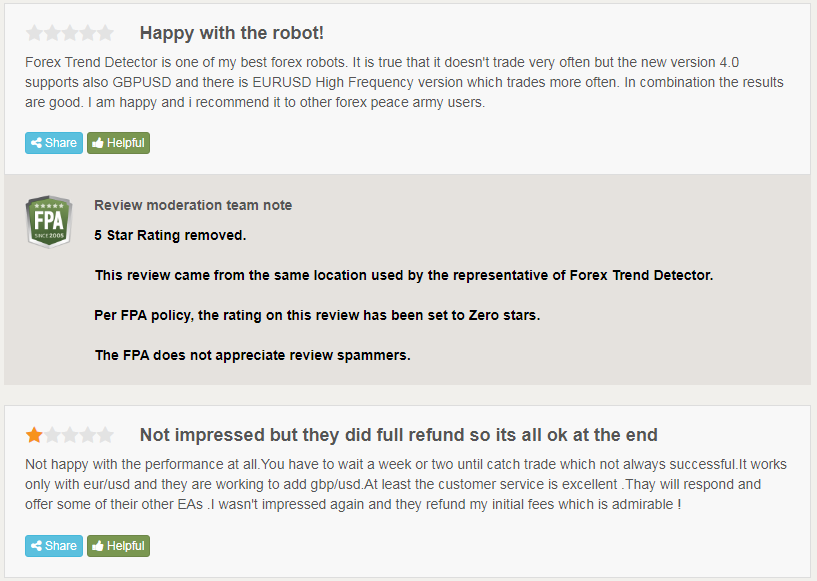Mark 'Happy with the robot!' review as Helpful
The height and width of the screenshot is (581, 817).
(118, 143)
